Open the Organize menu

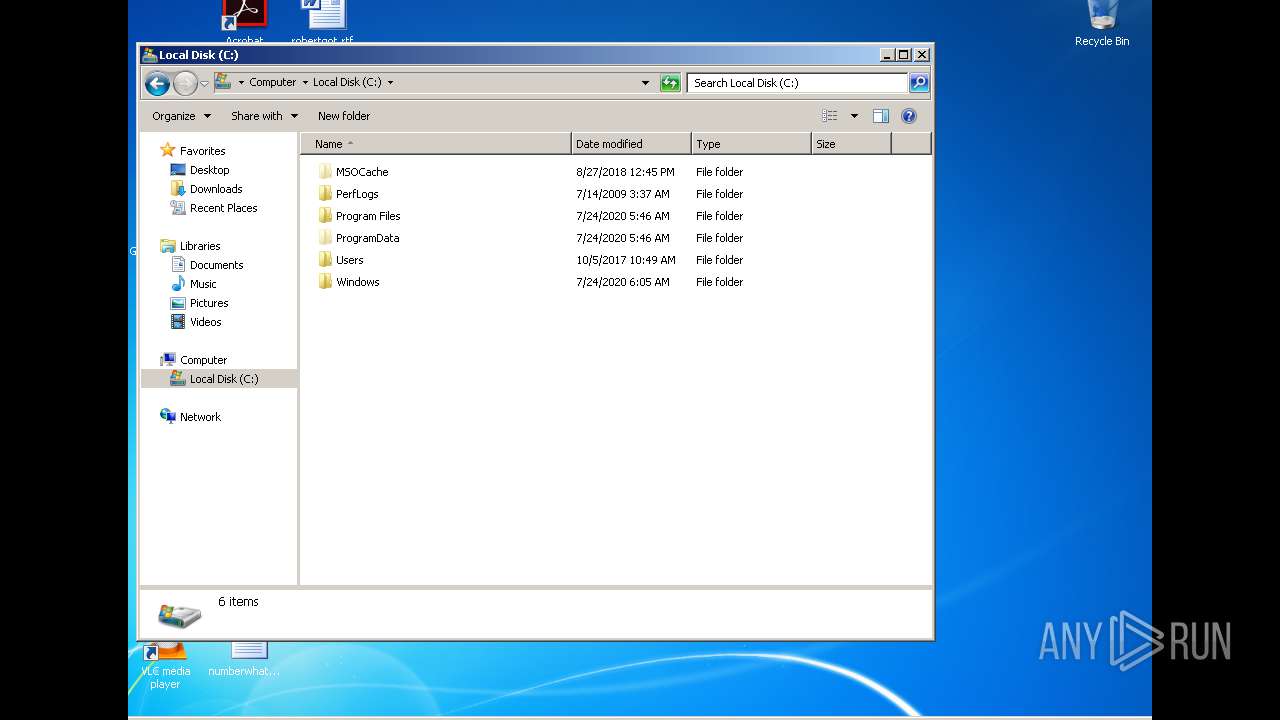(182, 116)
